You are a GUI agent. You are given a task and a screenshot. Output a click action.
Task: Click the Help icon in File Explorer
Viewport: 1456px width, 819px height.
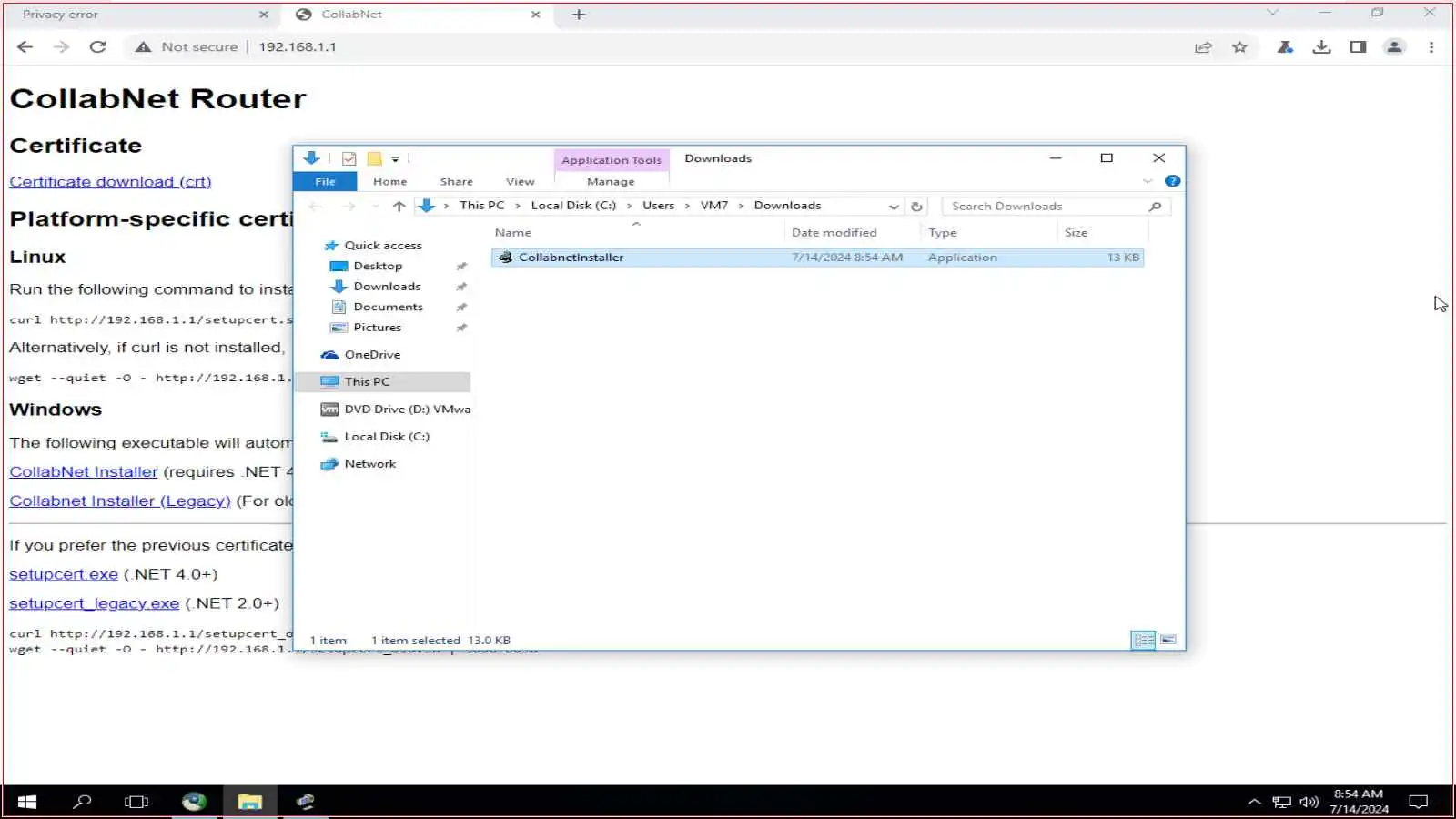pyautogui.click(x=1172, y=181)
